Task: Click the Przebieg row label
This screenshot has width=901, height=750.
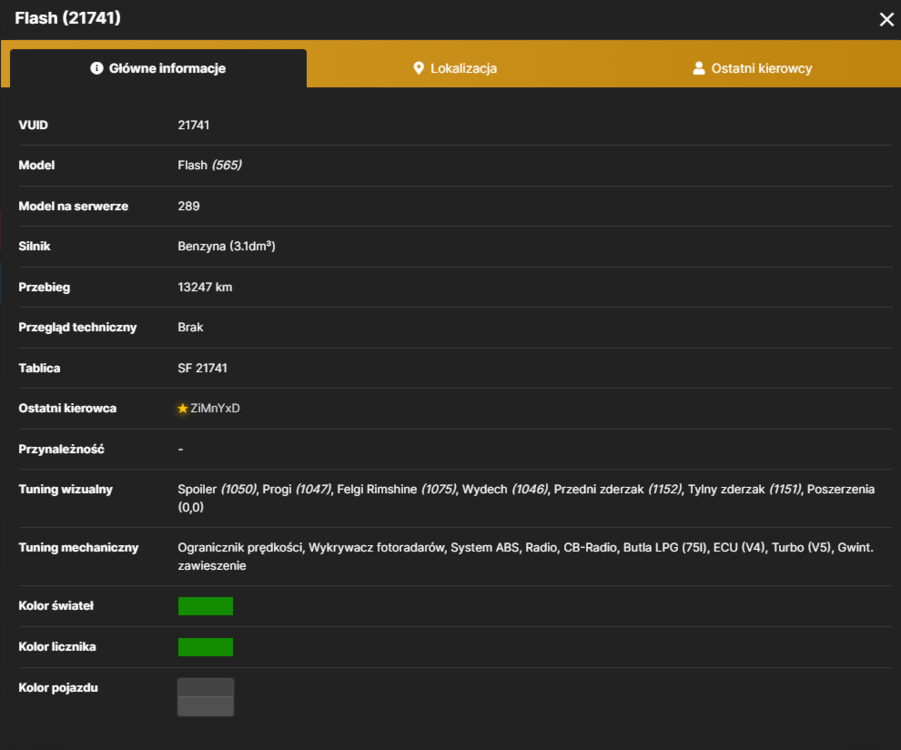Action: coord(44,287)
